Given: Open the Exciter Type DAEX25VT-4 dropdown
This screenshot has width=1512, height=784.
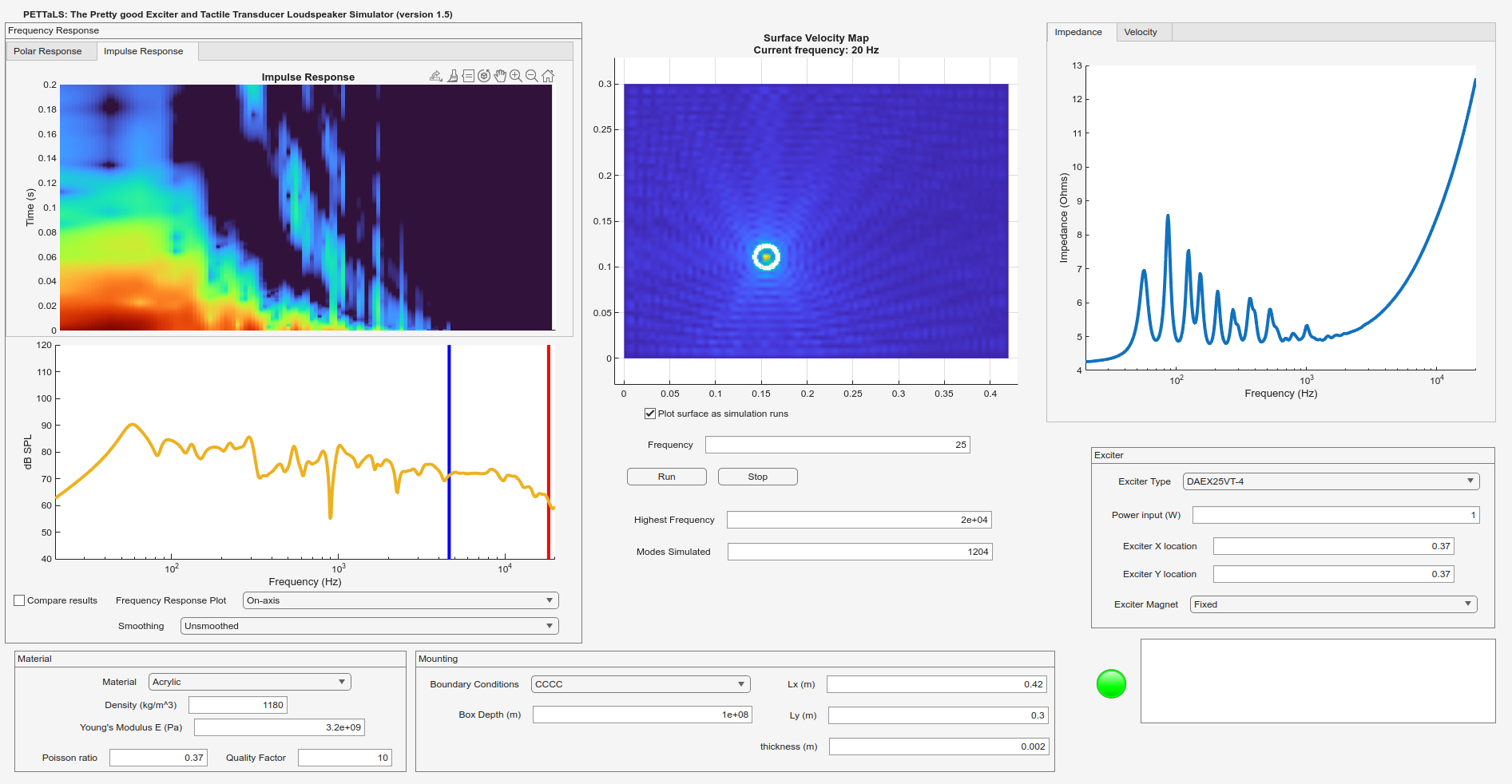Looking at the screenshot, I should (1331, 481).
